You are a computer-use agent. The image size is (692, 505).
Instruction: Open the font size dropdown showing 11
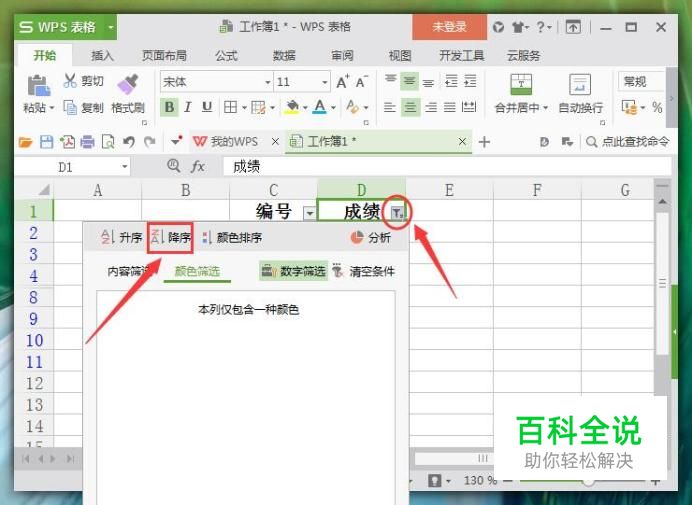325,82
